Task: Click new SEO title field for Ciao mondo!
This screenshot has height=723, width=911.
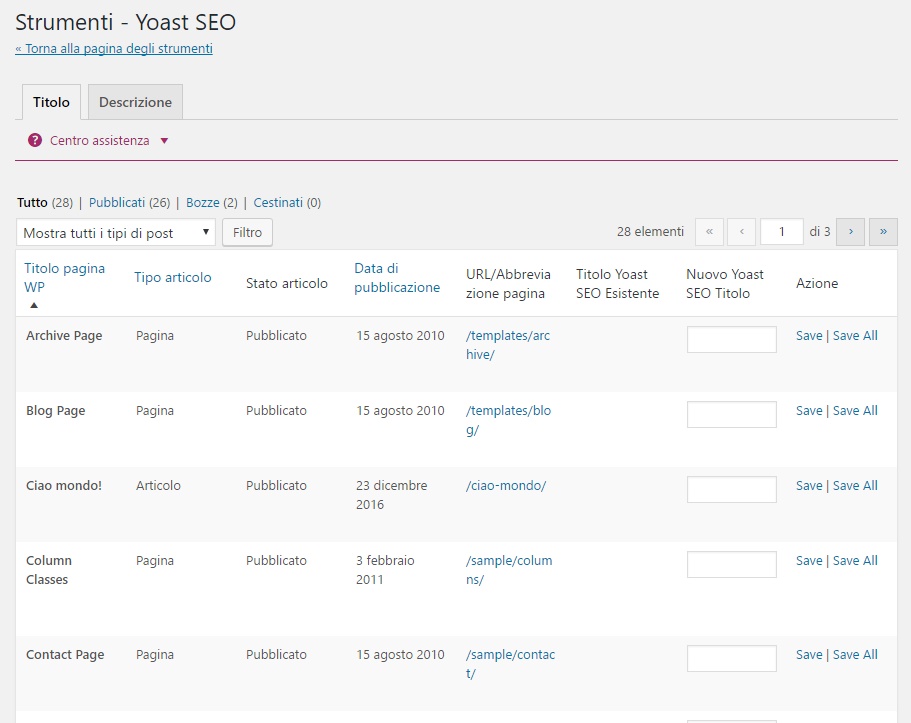Action: [x=731, y=489]
